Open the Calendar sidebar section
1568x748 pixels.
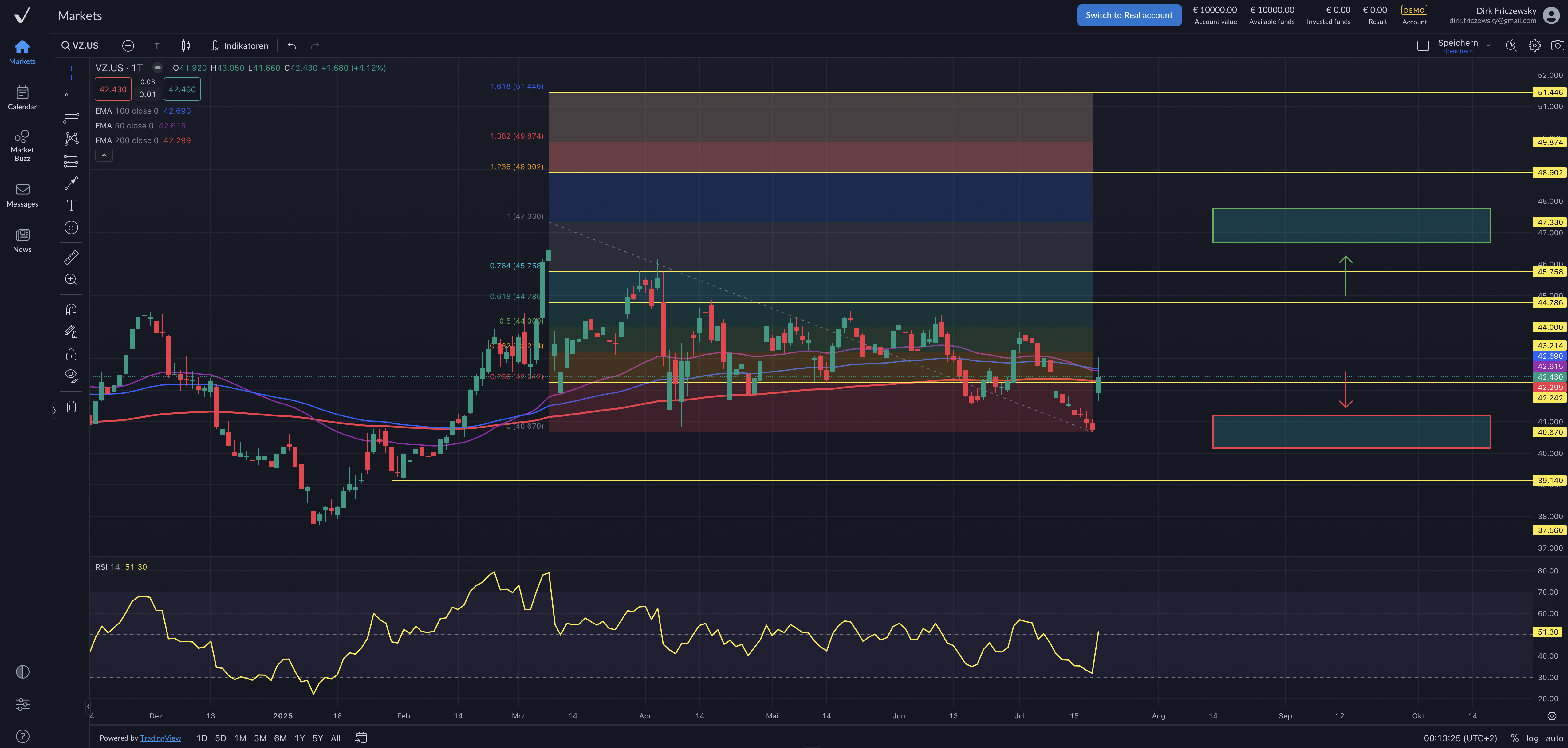(x=22, y=98)
